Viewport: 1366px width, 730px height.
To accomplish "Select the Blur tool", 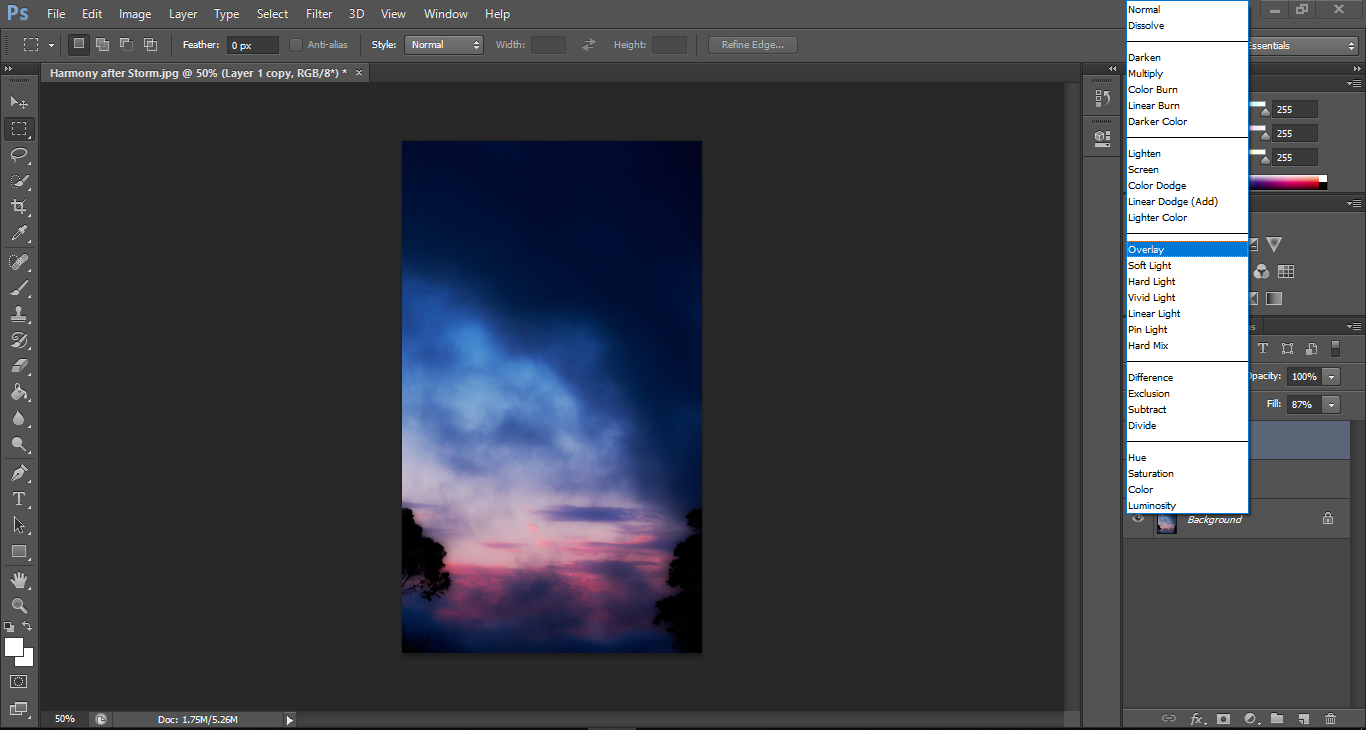I will pyautogui.click(x=19, y=418).
